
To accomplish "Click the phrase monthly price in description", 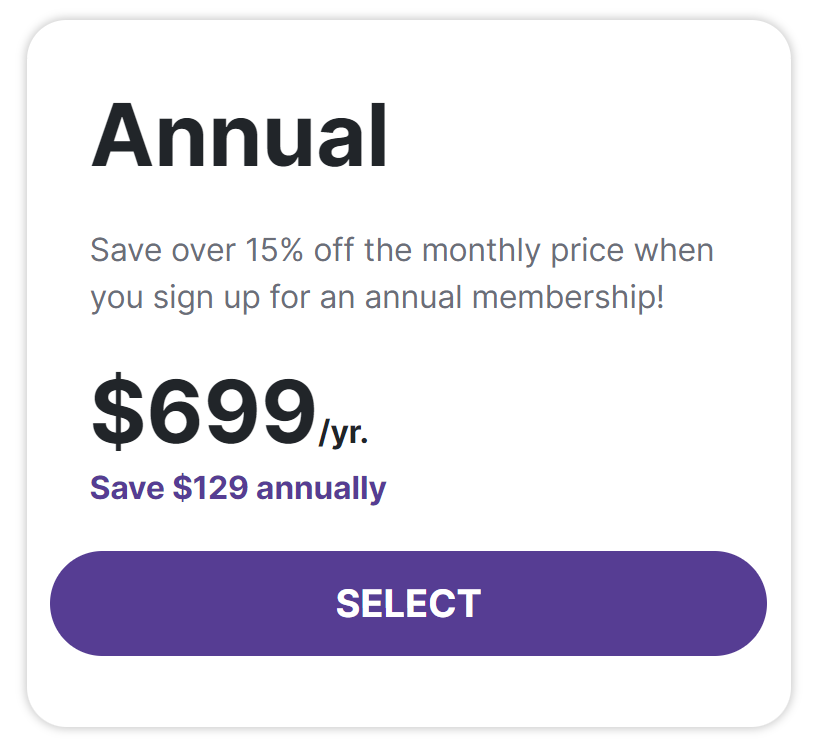I will point(523,251).
